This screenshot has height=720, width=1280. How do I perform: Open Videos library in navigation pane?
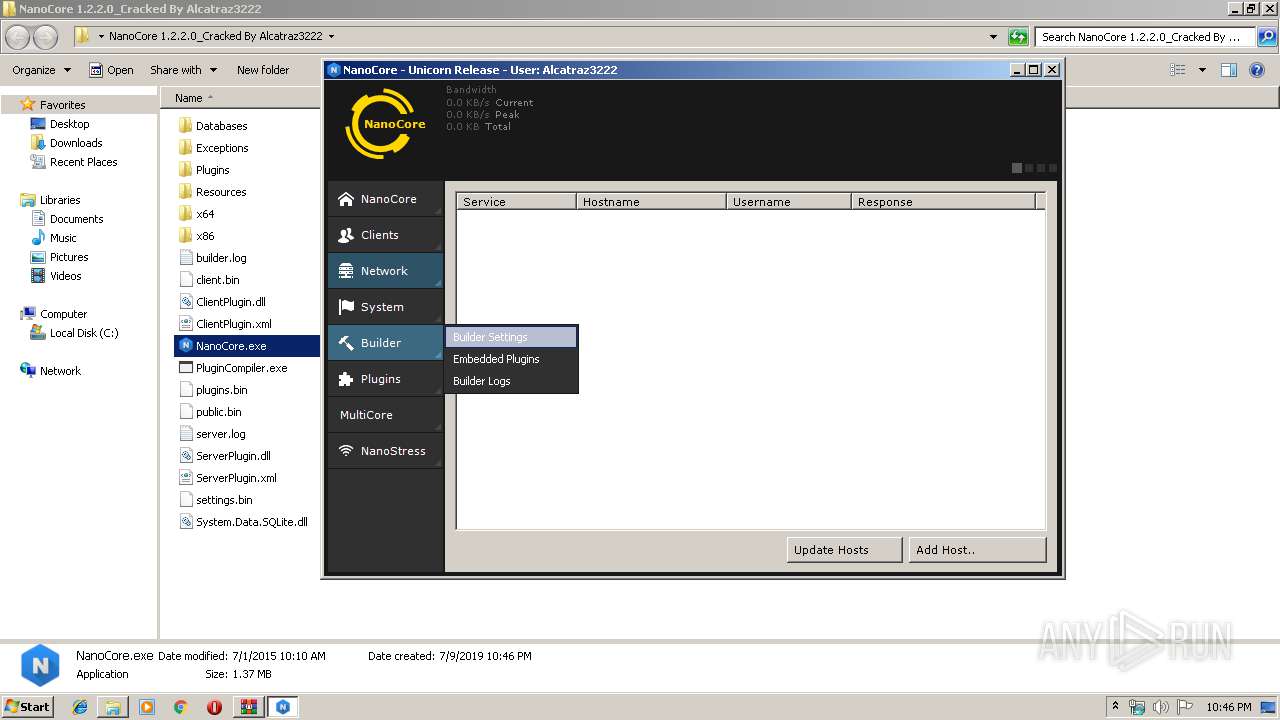coord(56,276)
